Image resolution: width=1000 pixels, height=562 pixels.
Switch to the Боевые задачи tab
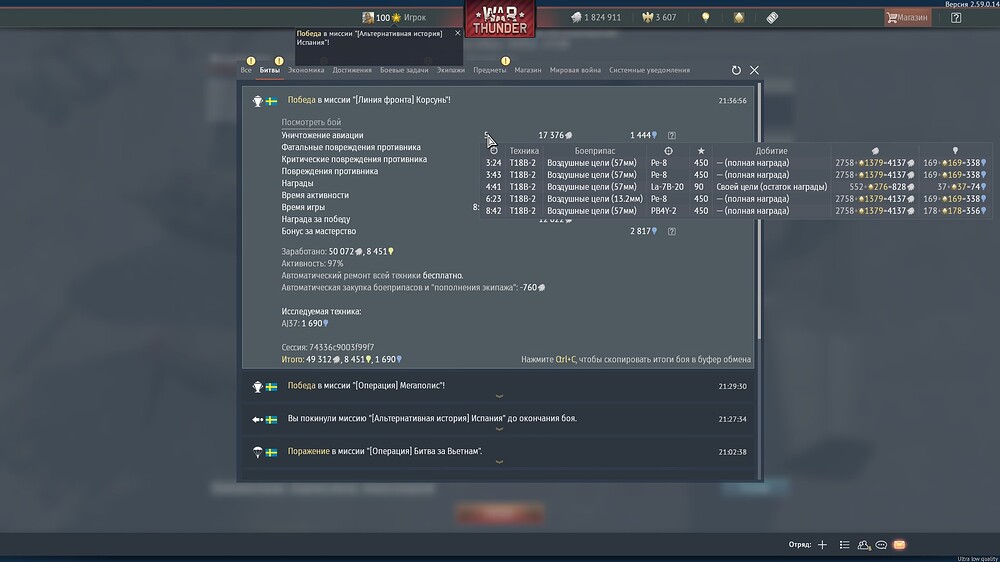[404, 70]
